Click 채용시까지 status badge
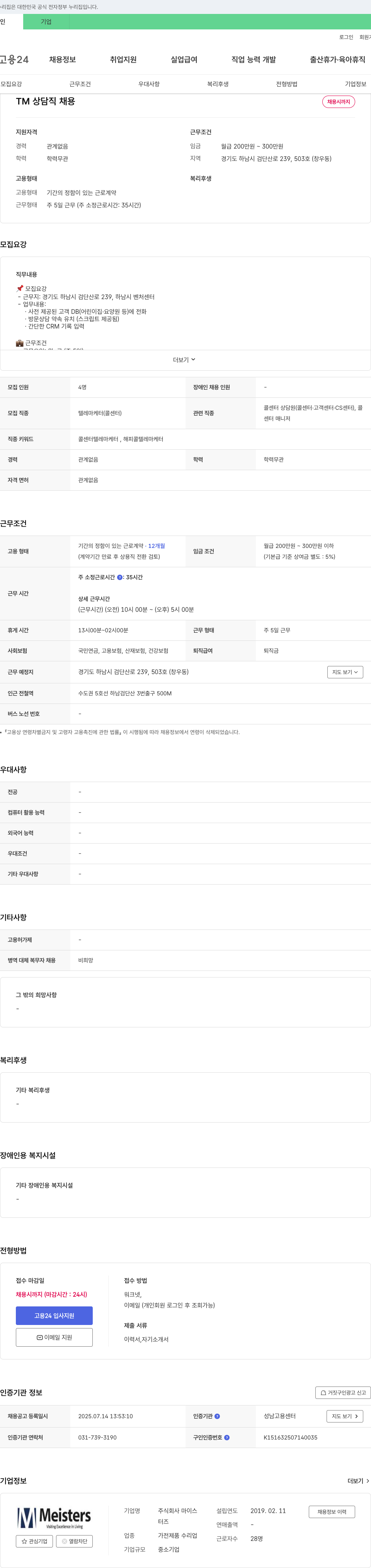 (339, 102)
